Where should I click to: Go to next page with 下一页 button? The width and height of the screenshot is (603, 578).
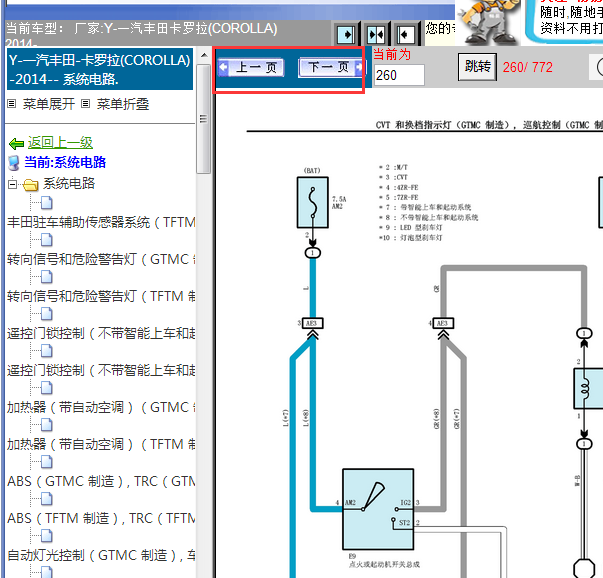coord(330,68)
